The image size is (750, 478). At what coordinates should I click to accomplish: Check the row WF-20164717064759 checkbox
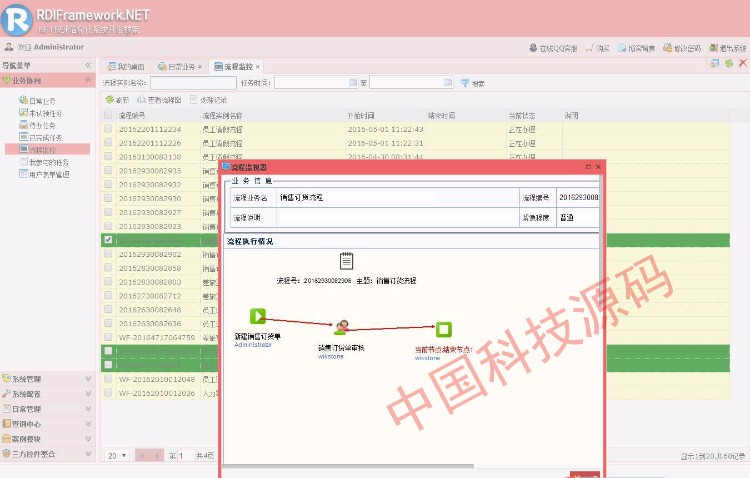pyautogui.click(x=108, y=337)
